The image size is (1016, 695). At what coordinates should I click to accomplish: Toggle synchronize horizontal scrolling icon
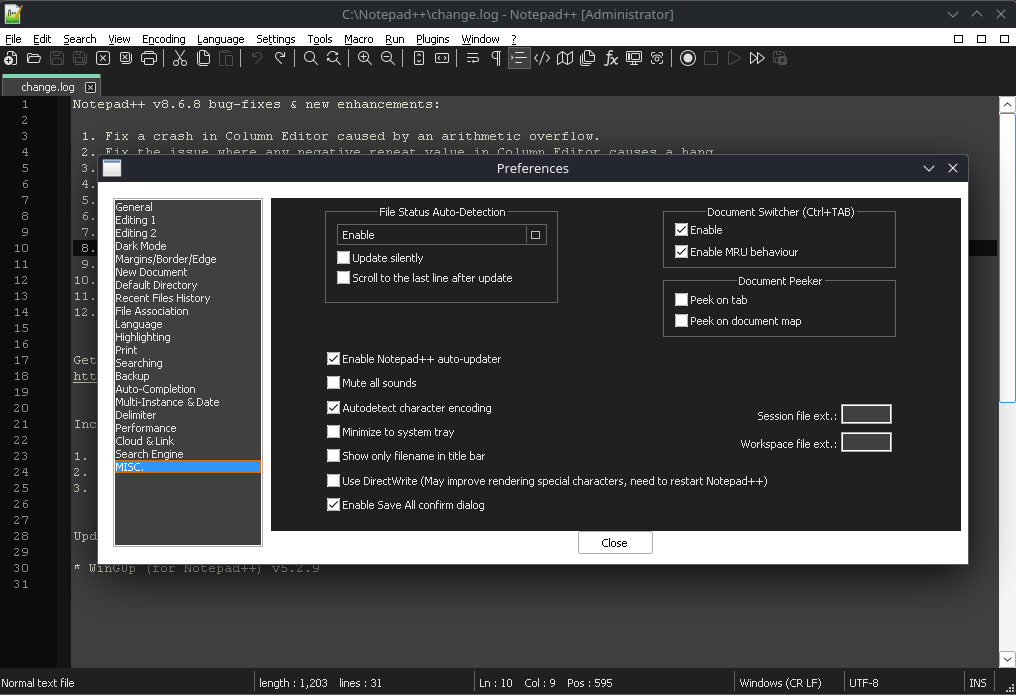coord(442,58)
